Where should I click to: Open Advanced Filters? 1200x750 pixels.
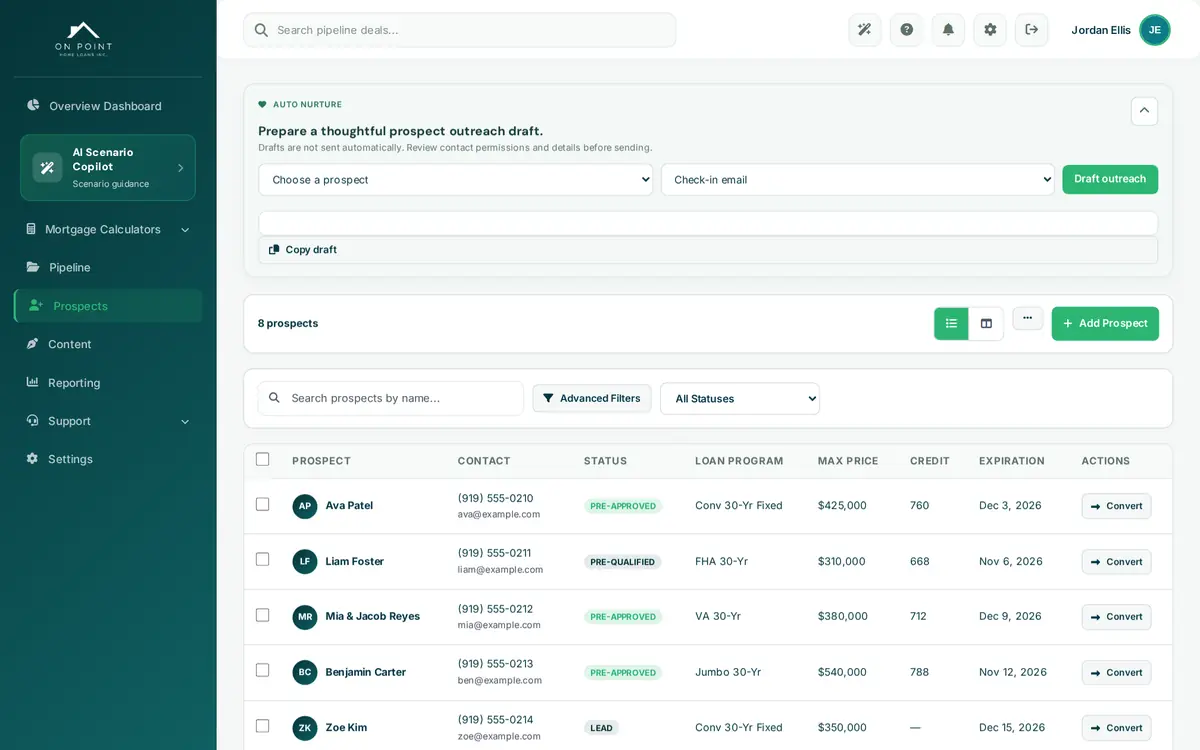592,399
